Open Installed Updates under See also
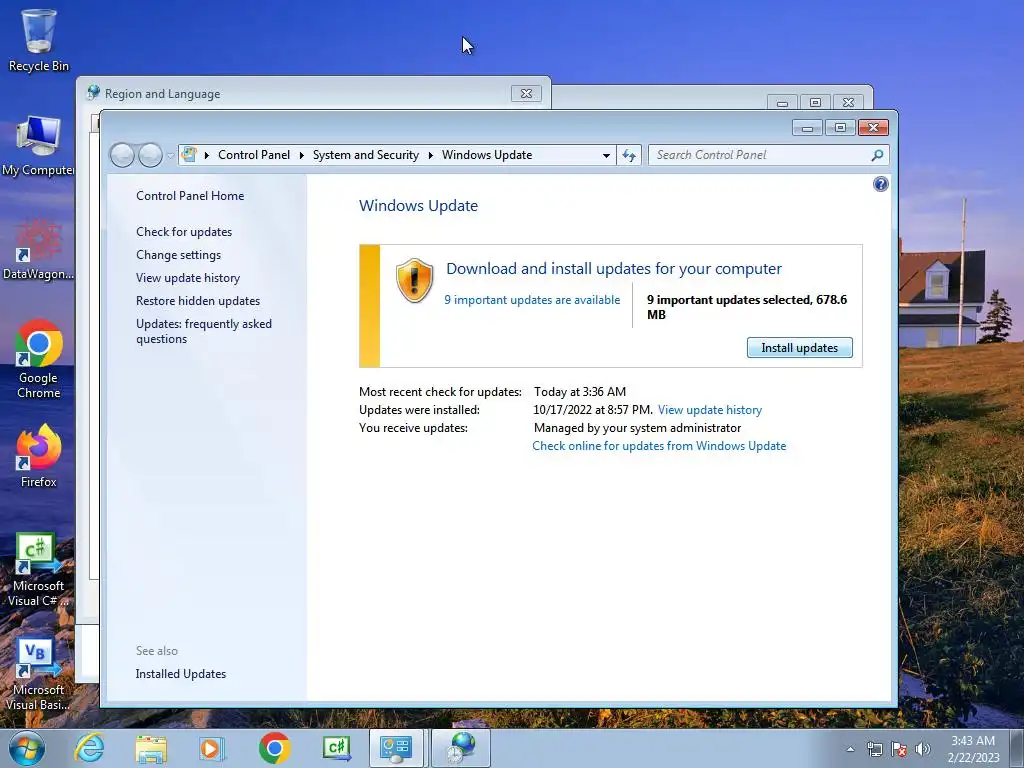1024x768 pixels. coord(181,674)
